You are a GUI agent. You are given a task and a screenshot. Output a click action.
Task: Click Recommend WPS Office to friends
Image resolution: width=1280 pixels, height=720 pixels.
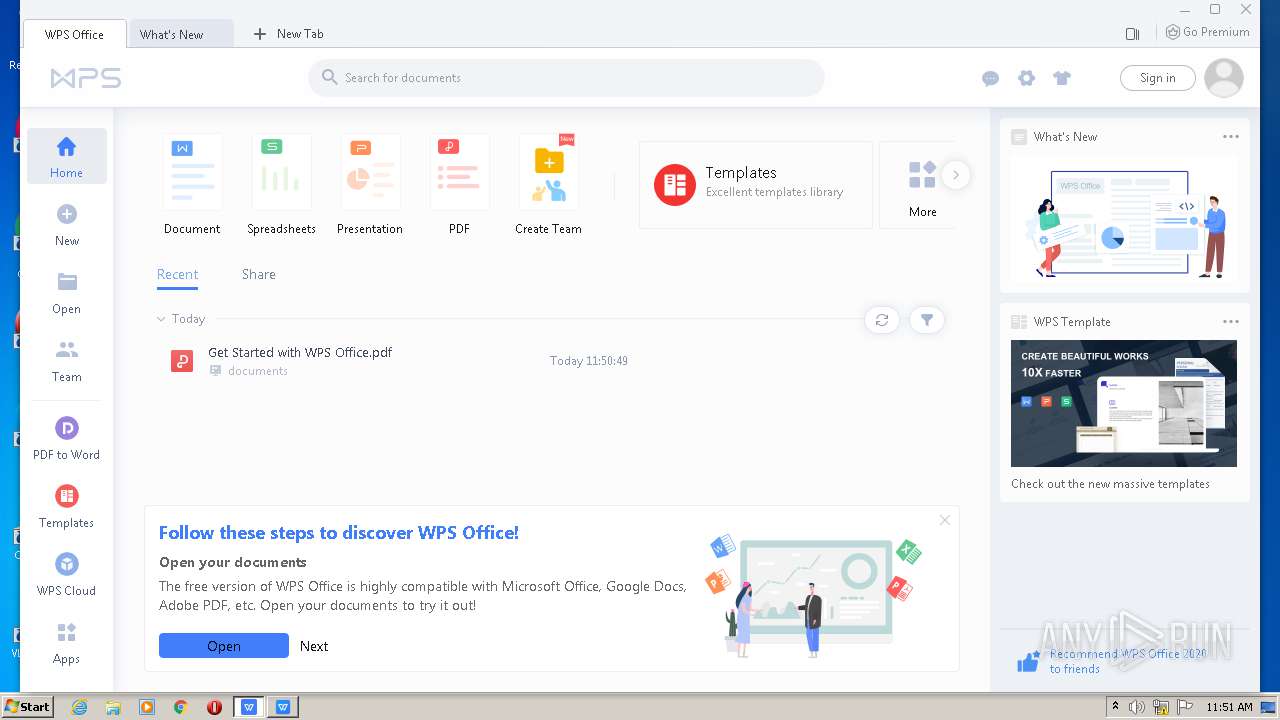coord(1128,661)
